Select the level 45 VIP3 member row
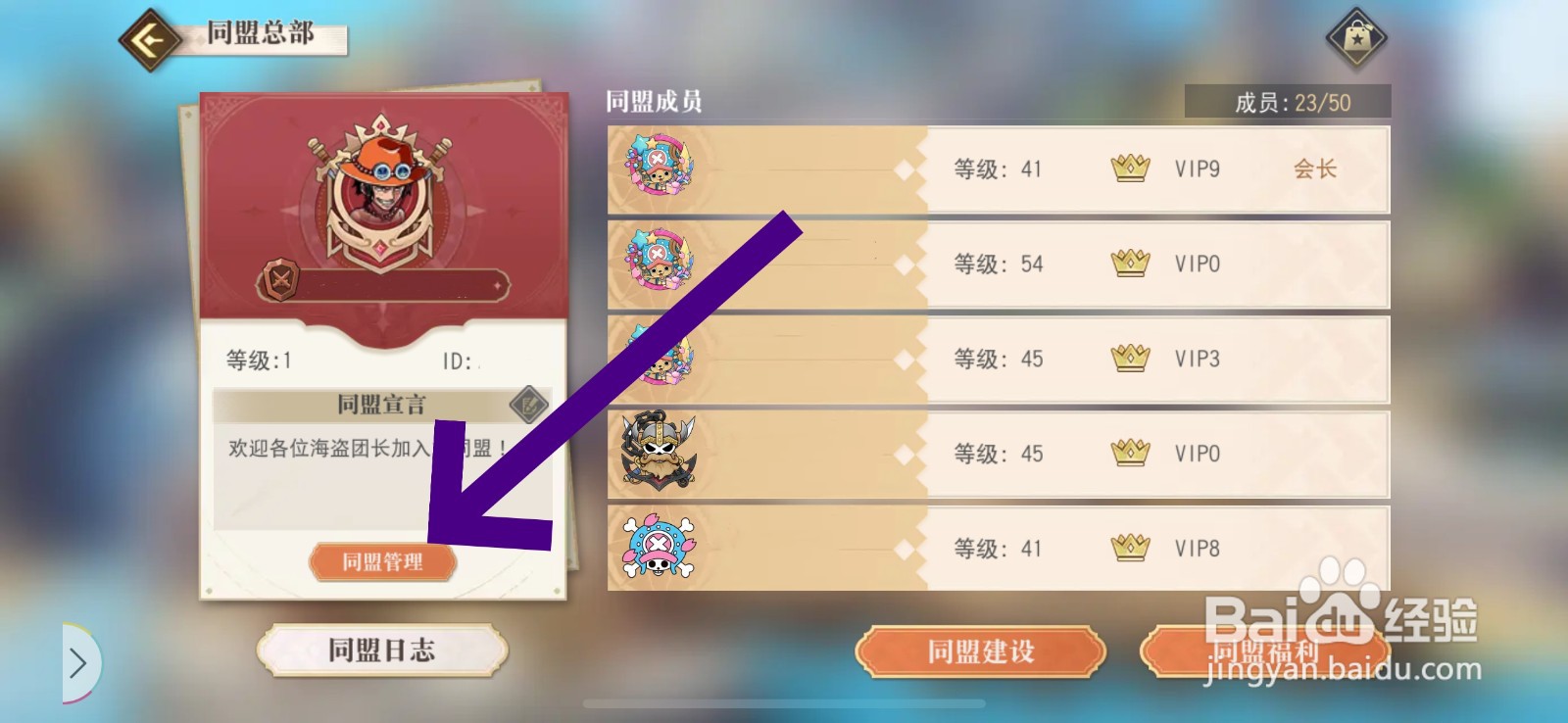The image size is (1568, 723). [998, 359]
